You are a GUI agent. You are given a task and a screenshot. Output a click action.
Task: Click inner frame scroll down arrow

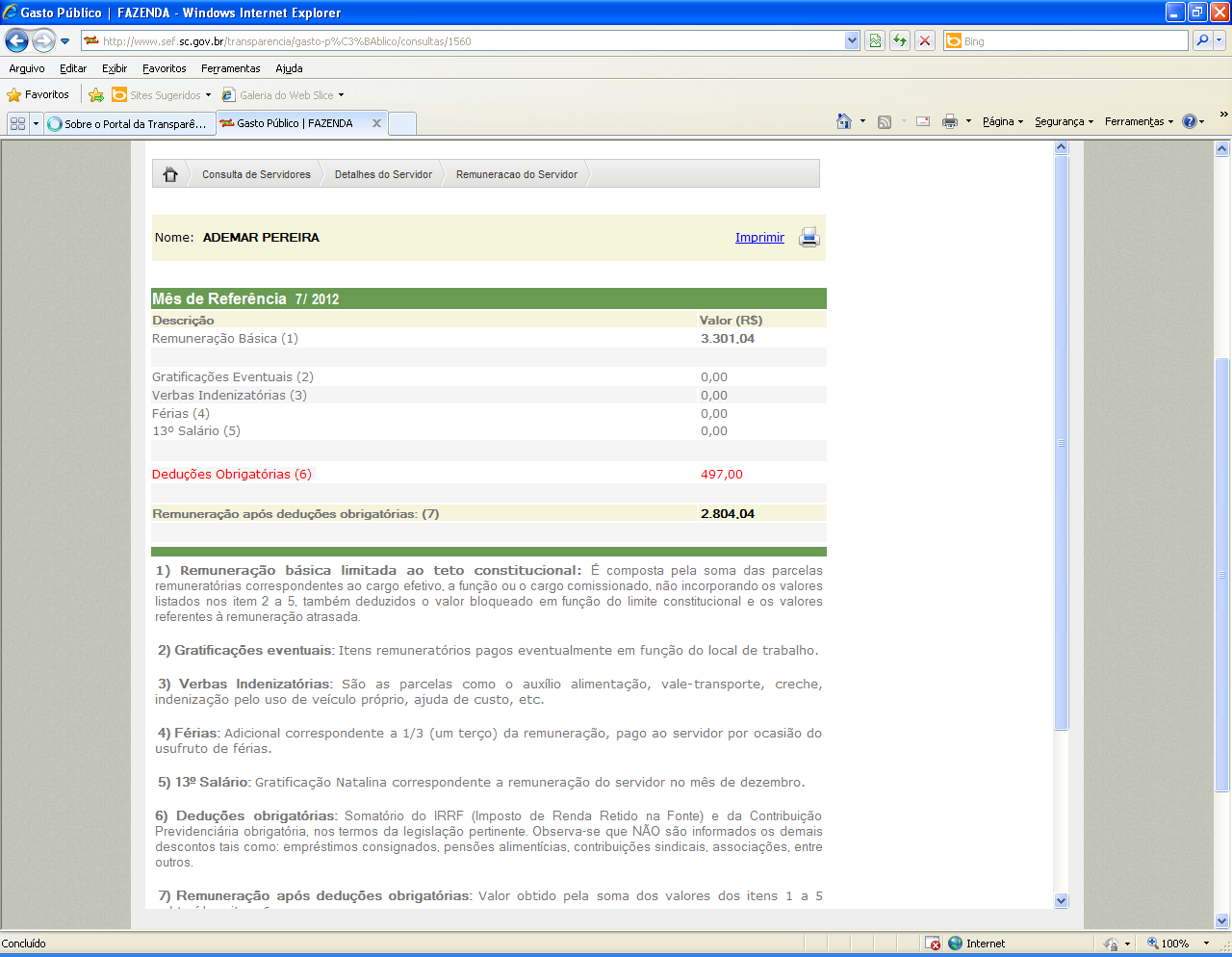click(x=1062, y=901)
